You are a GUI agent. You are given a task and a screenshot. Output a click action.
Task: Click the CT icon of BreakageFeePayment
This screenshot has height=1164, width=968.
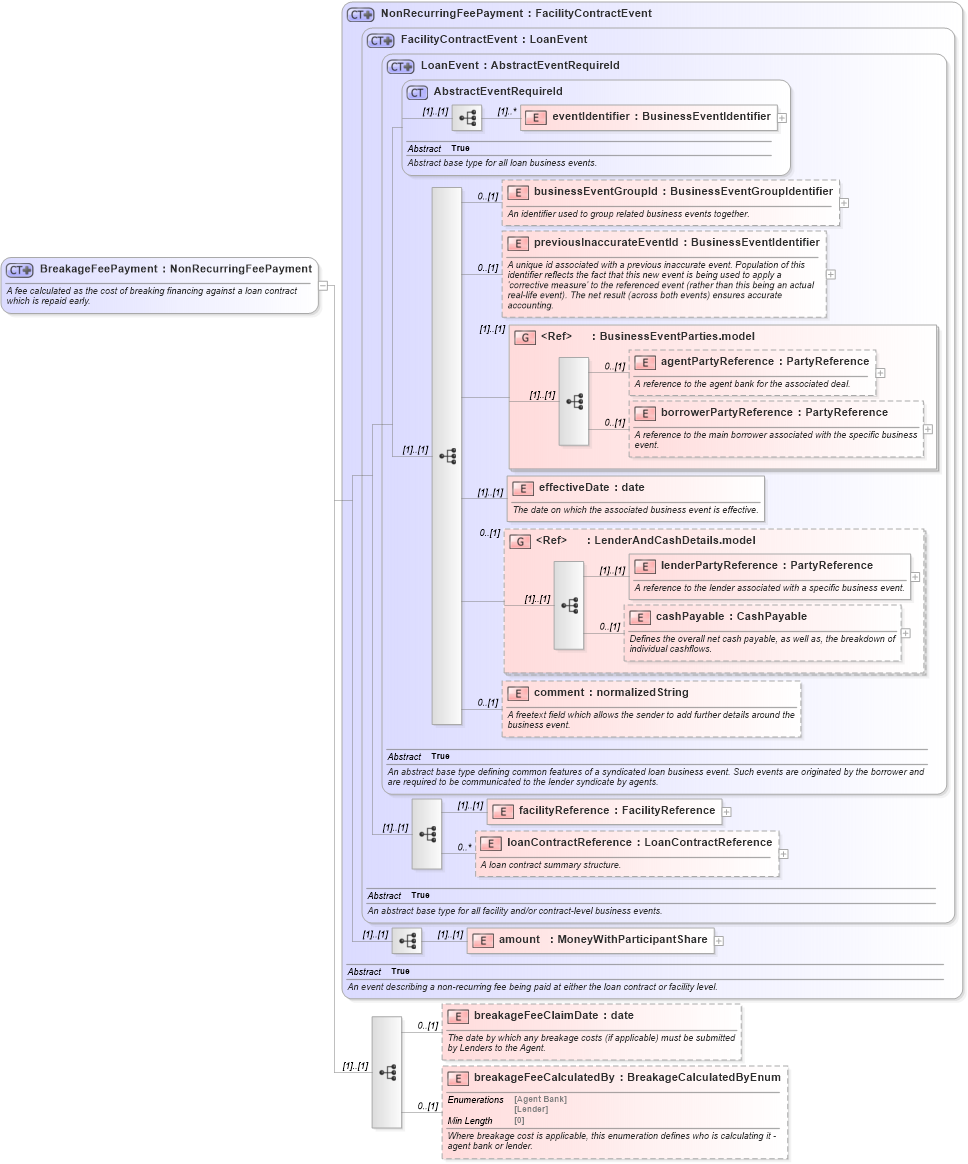20,269
